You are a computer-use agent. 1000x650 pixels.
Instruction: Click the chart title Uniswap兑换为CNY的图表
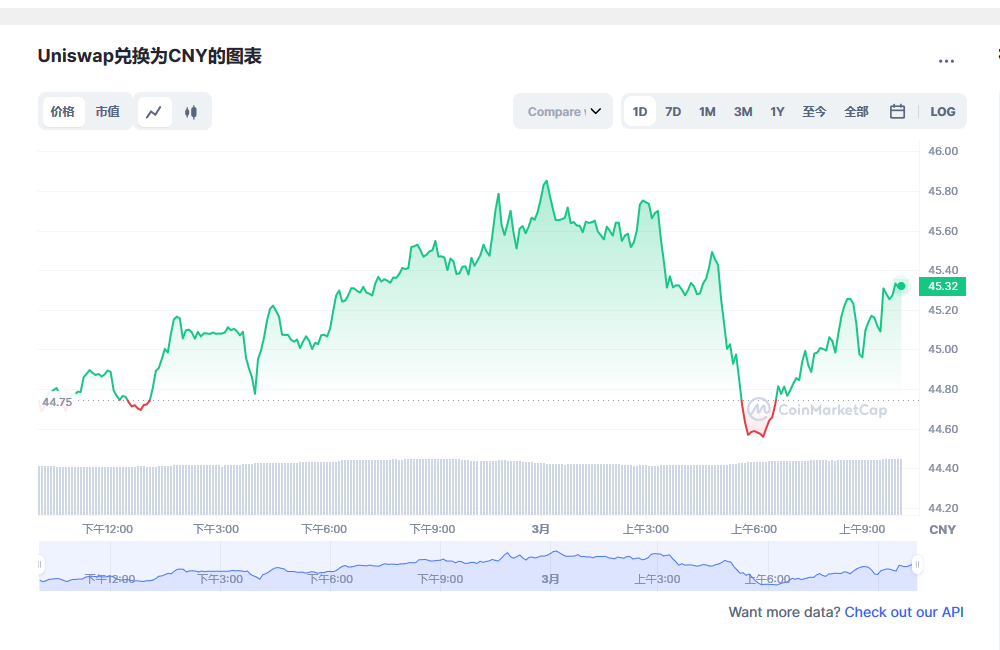[149, 56]
